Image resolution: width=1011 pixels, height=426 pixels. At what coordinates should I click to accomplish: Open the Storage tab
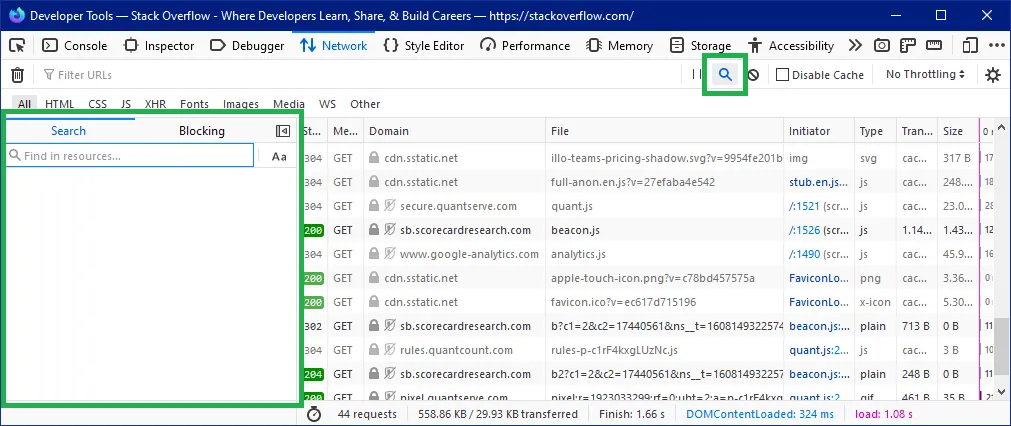pos(700,46)
